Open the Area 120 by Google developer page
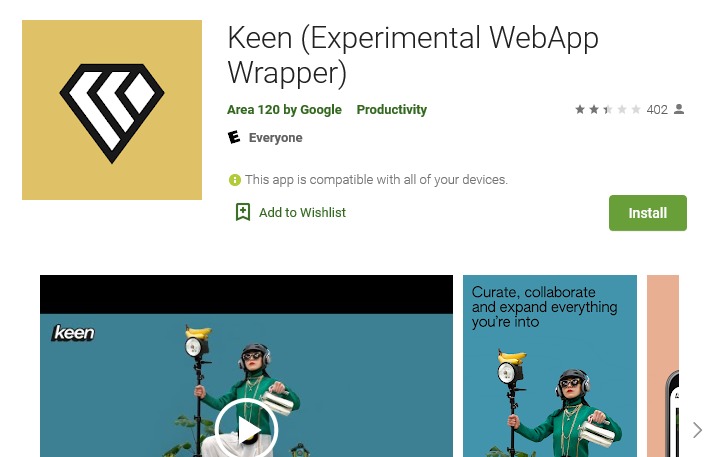This screenshot has width=714, height=457. pyautogui.click(x=284, y=110)
